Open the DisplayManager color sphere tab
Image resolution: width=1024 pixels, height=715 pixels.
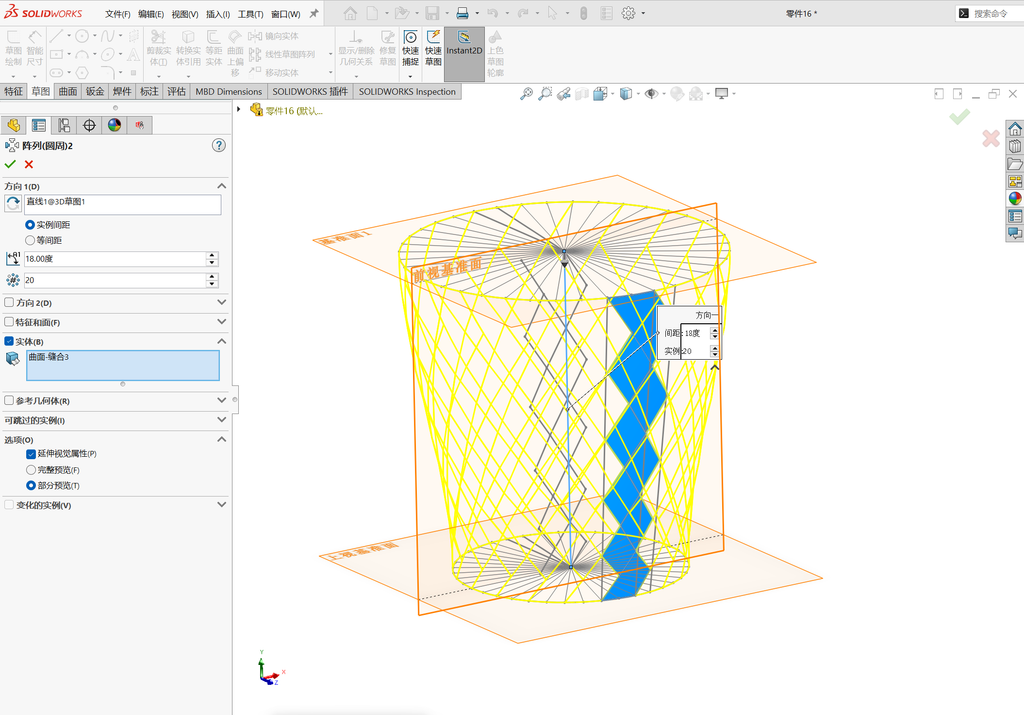(114, 125)
